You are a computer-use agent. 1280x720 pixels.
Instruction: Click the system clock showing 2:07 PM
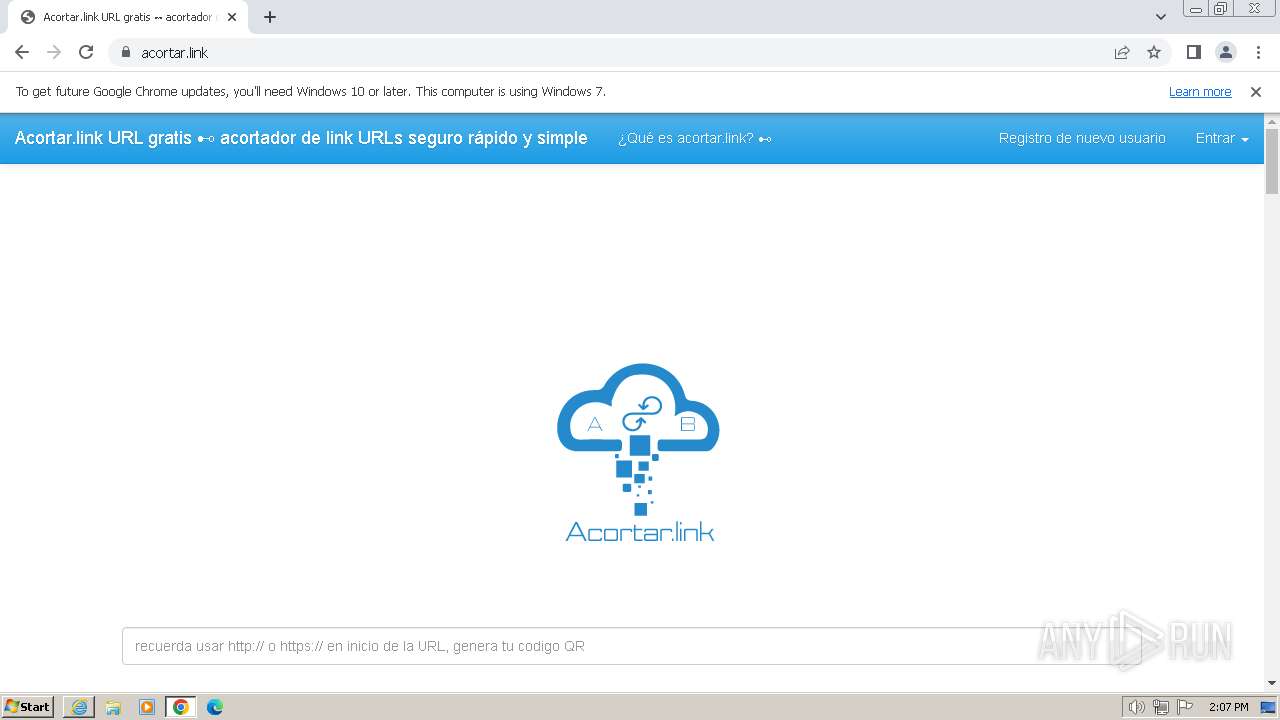(x=1228, y=707)
